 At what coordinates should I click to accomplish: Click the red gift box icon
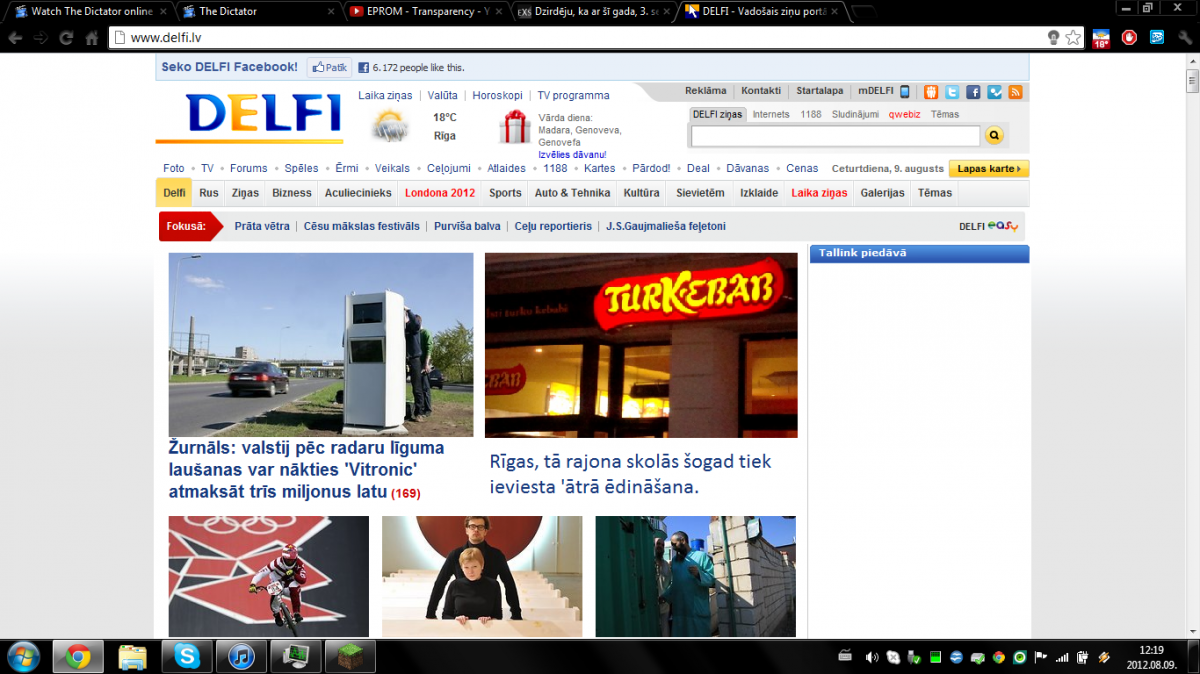pos(516,127)
